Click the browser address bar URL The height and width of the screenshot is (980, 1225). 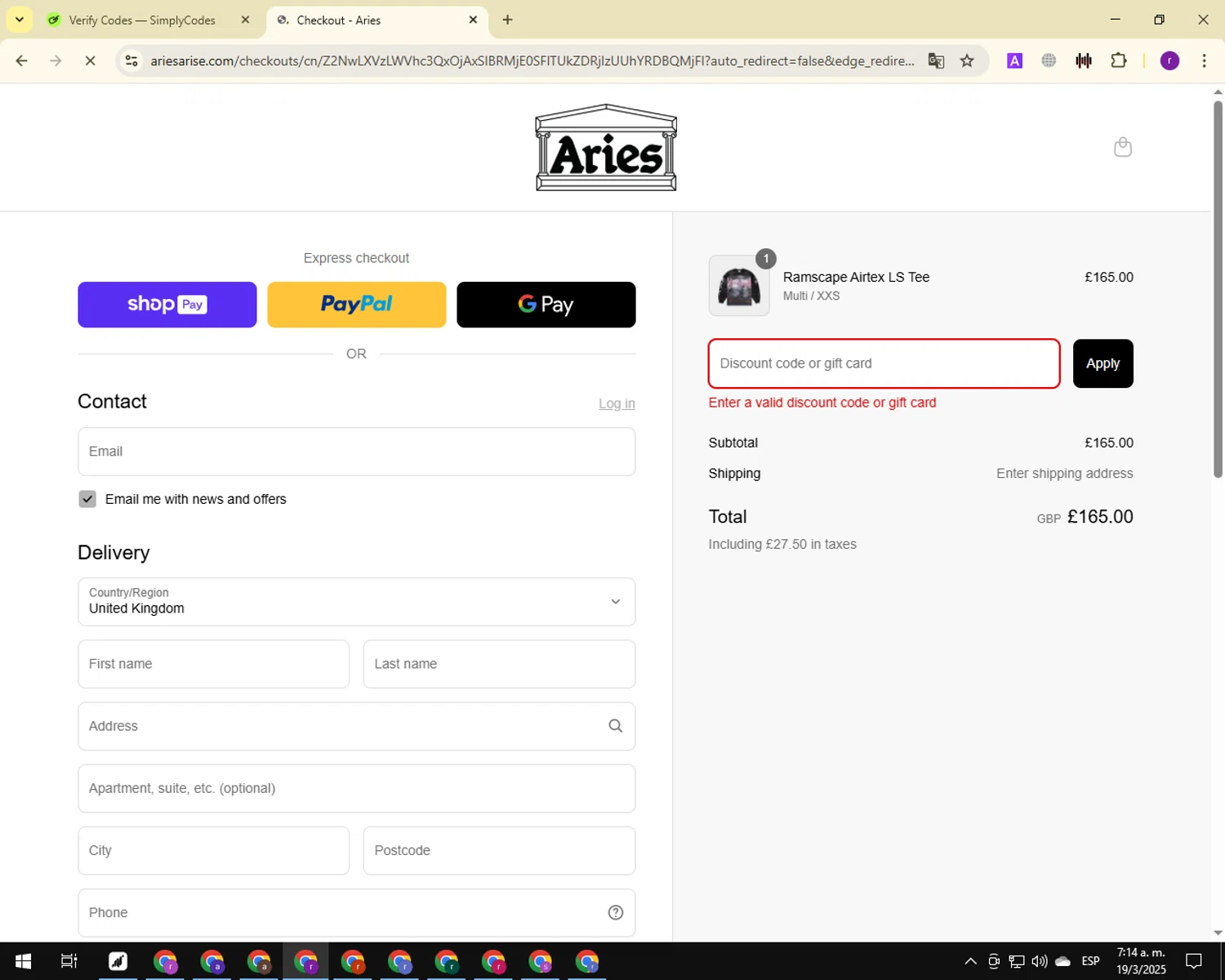[x=532, y=60]
